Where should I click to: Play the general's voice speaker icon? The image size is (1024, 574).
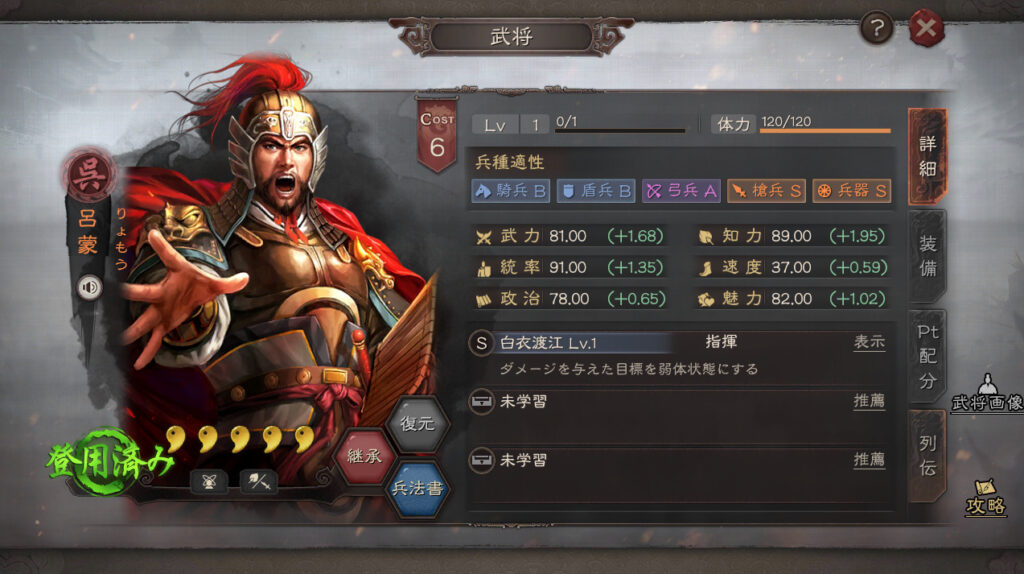coord(89,287)
